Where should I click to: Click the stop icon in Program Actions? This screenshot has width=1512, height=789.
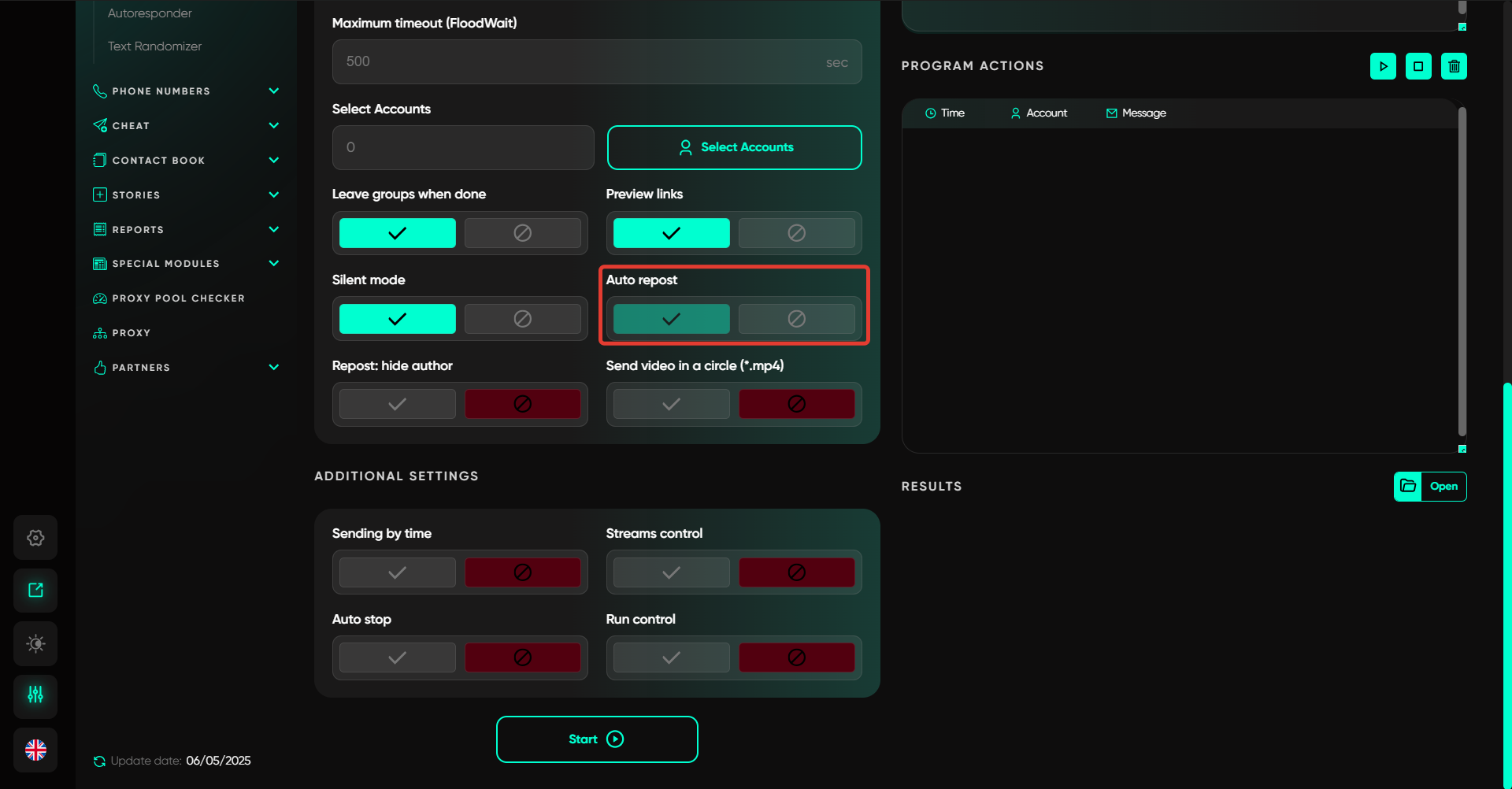point(1418,66)
